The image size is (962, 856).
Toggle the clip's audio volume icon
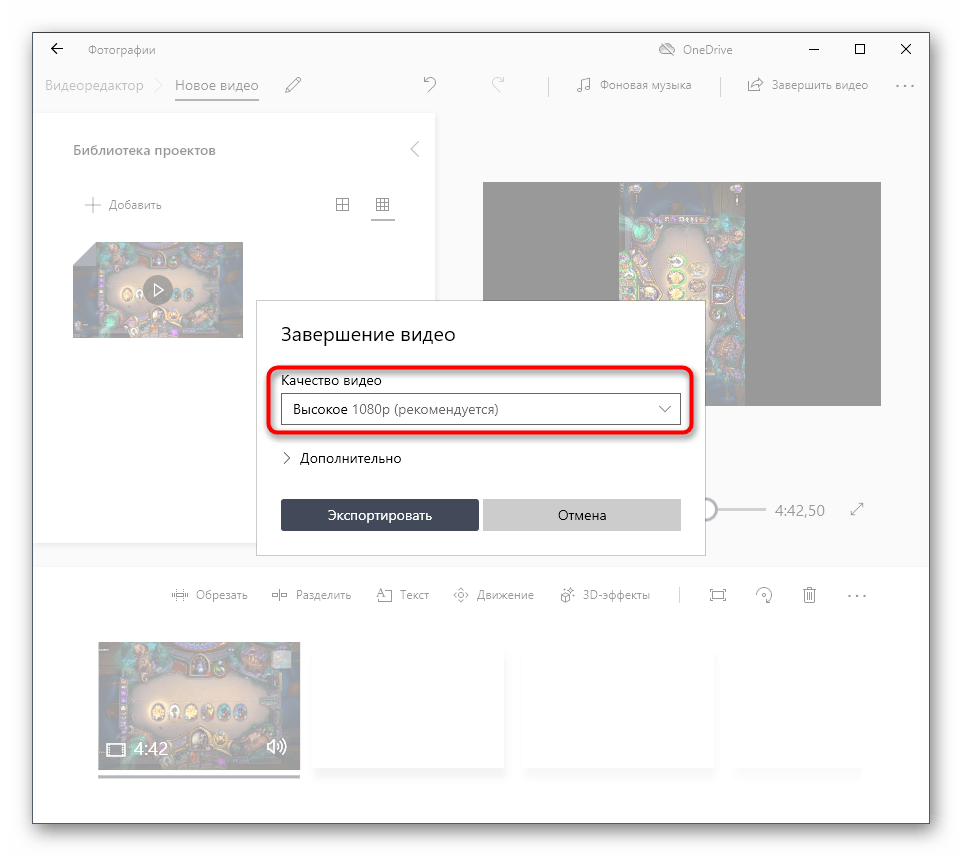click(277, 747)
